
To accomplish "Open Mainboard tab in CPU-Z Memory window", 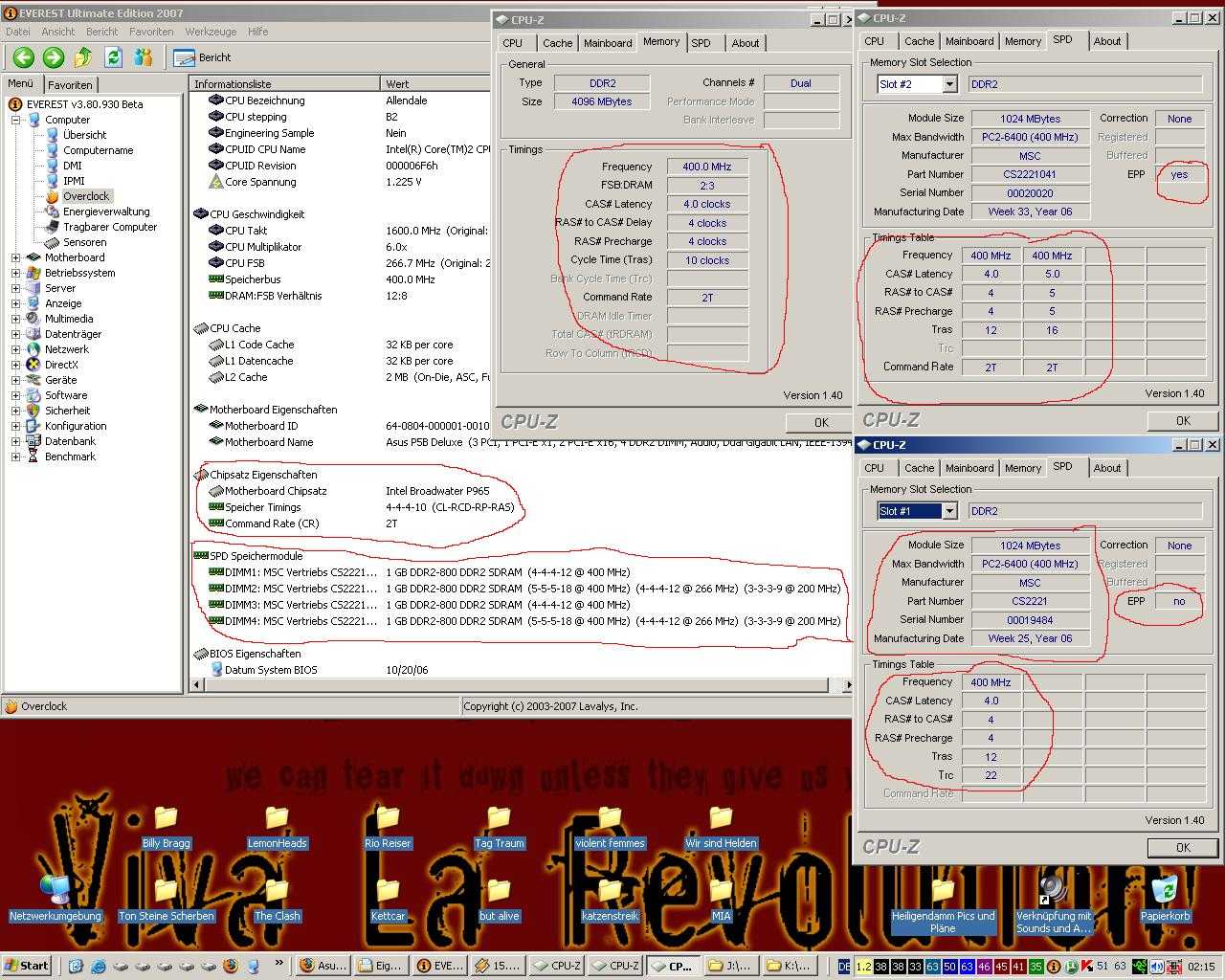I will [x=608, y=43].
